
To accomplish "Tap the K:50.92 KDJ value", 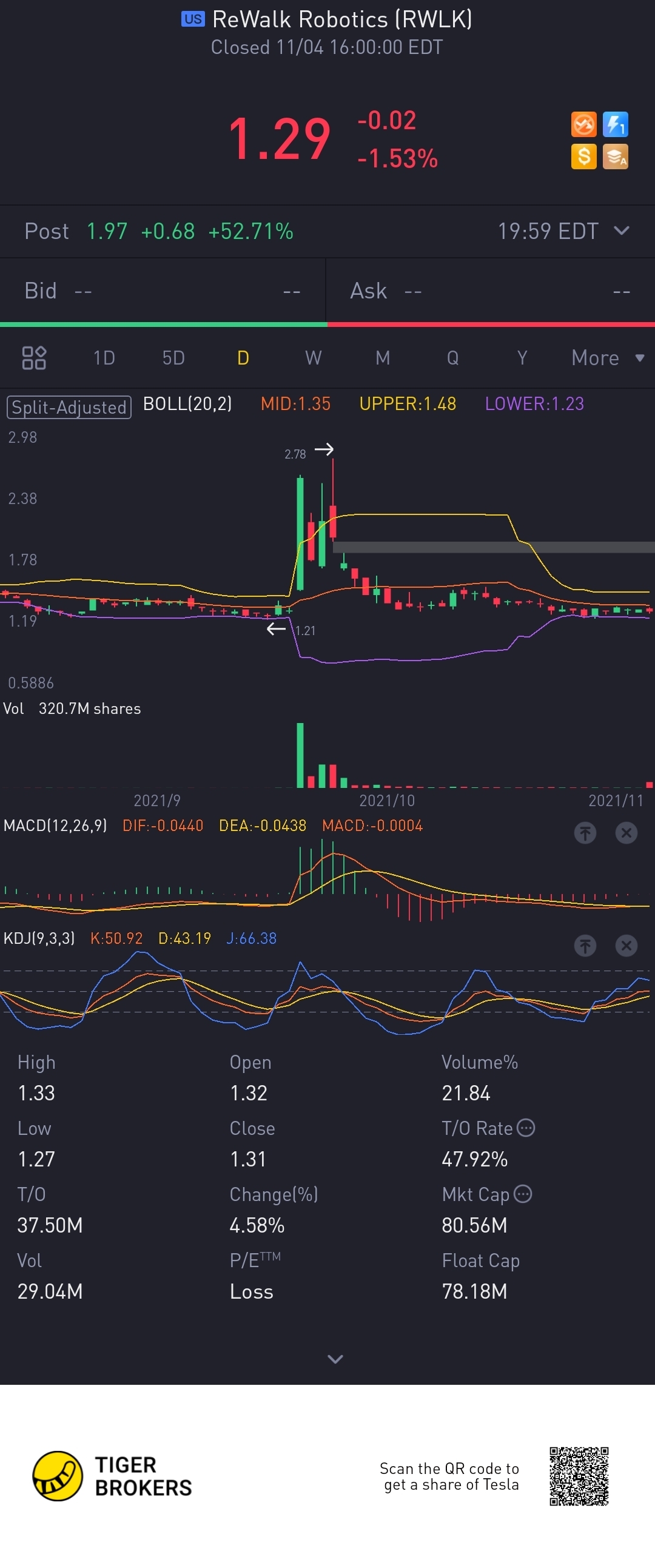I will (x=116, y=938).
